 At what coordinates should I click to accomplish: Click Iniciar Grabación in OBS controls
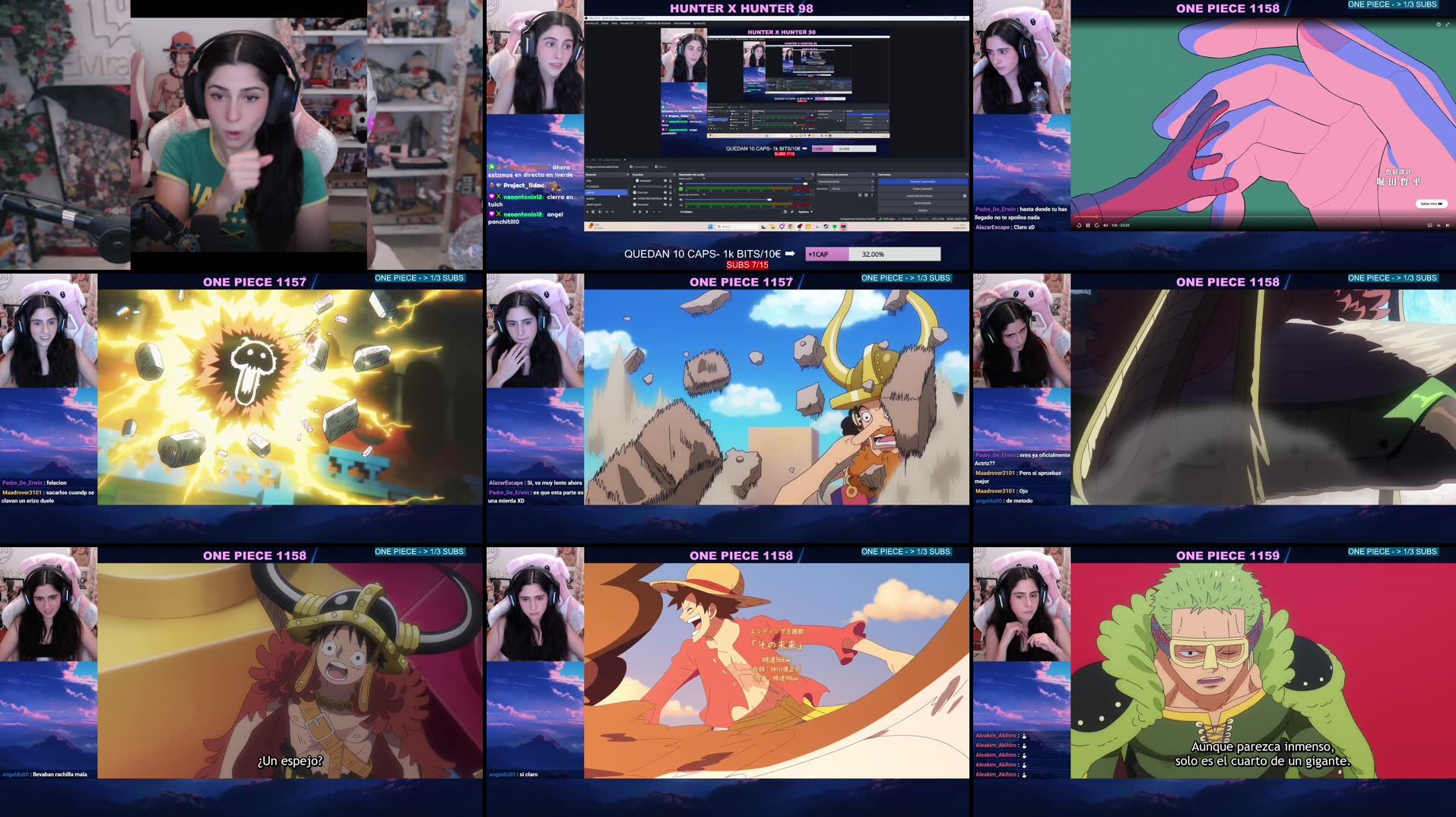pyautogui.click(x=923, y=188)
